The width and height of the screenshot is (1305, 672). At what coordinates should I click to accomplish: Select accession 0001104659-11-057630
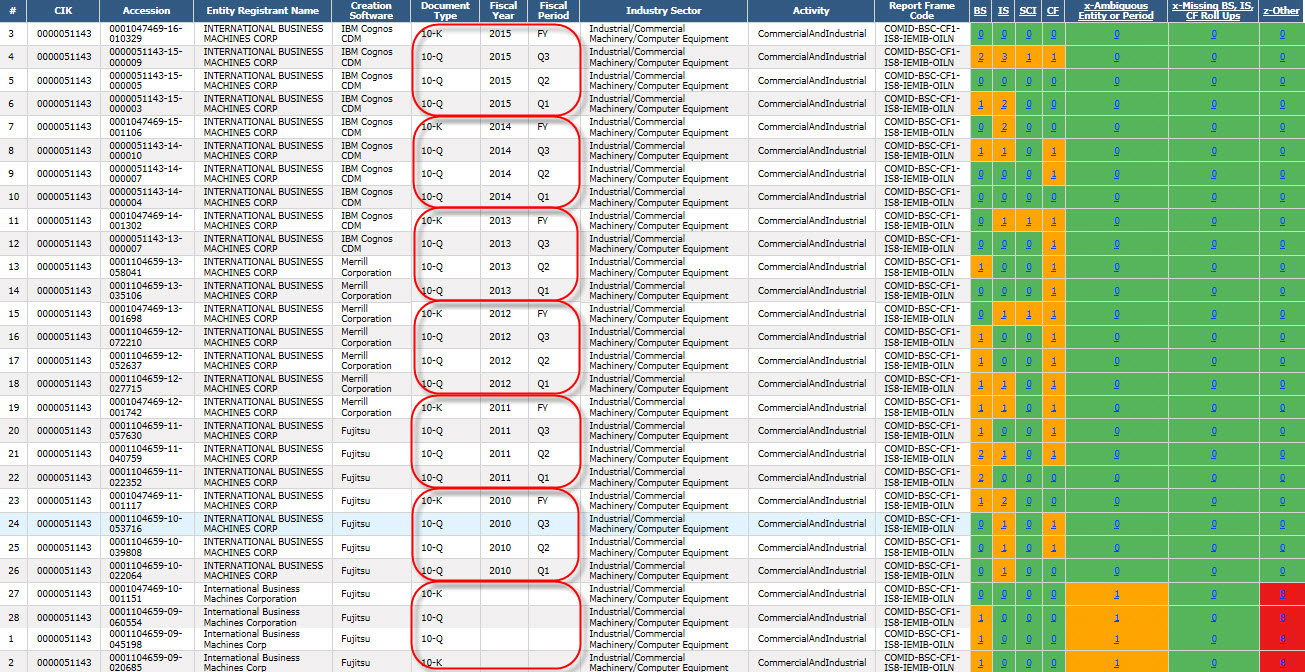[146, 431]
